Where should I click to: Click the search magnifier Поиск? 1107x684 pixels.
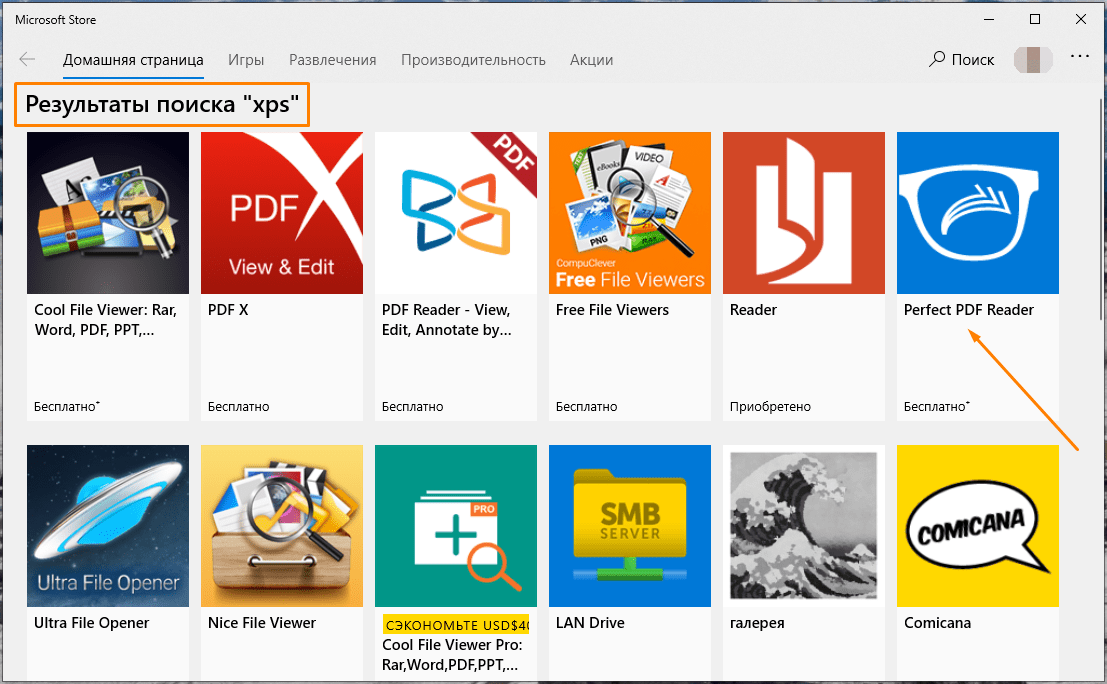coord(962,59)
